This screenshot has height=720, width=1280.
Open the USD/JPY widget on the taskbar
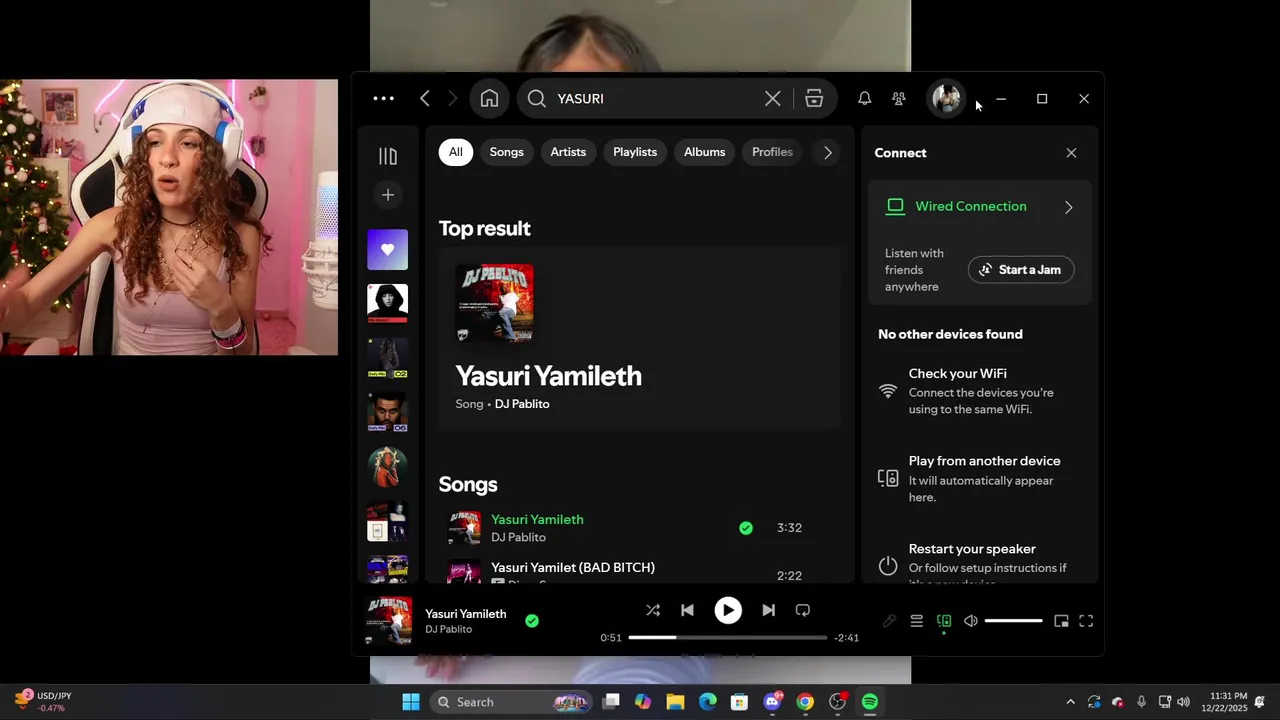click(44, 702)
